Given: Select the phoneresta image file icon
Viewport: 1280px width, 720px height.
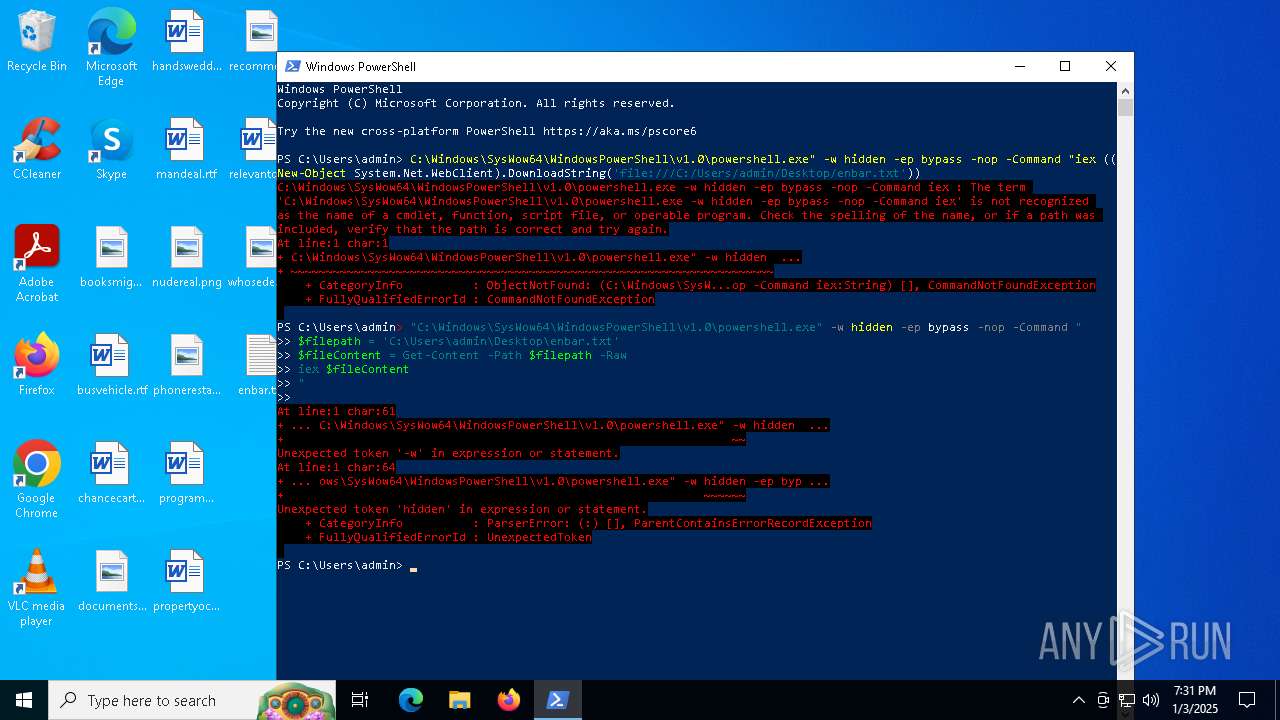Looking at the screenshot, I should tap(186, 365).
